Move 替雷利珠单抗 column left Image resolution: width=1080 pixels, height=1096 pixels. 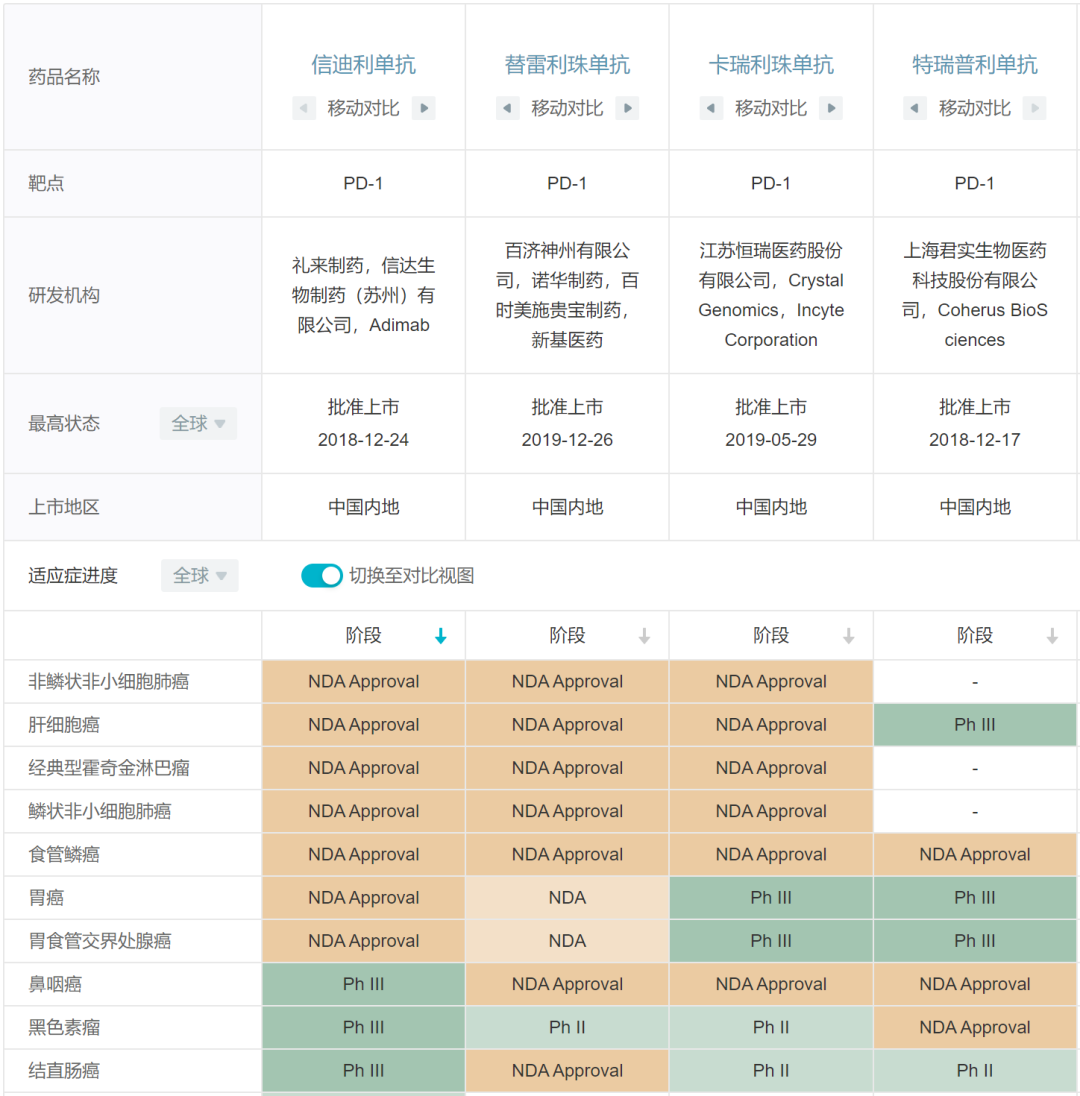(507, 108)
